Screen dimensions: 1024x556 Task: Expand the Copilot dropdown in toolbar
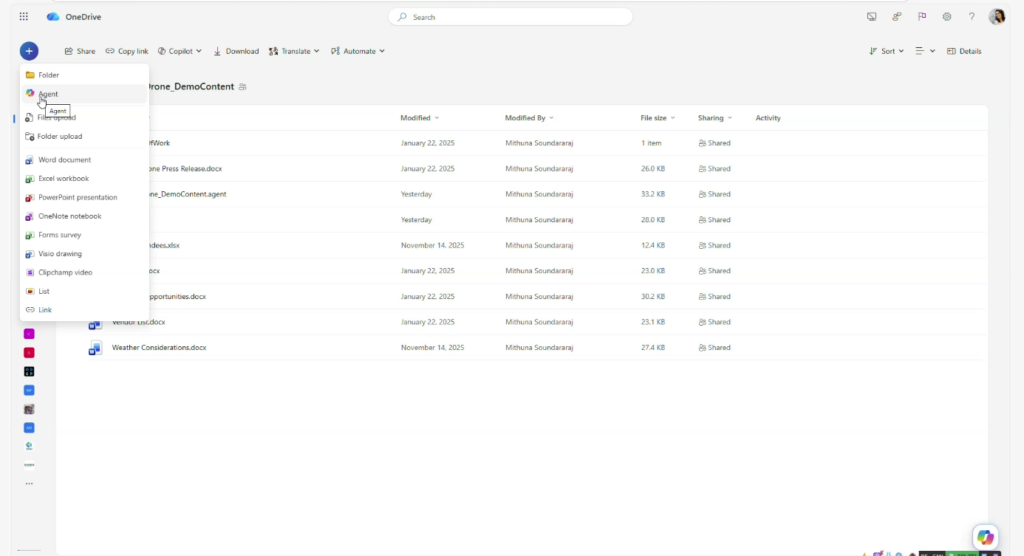pos(180,51)
